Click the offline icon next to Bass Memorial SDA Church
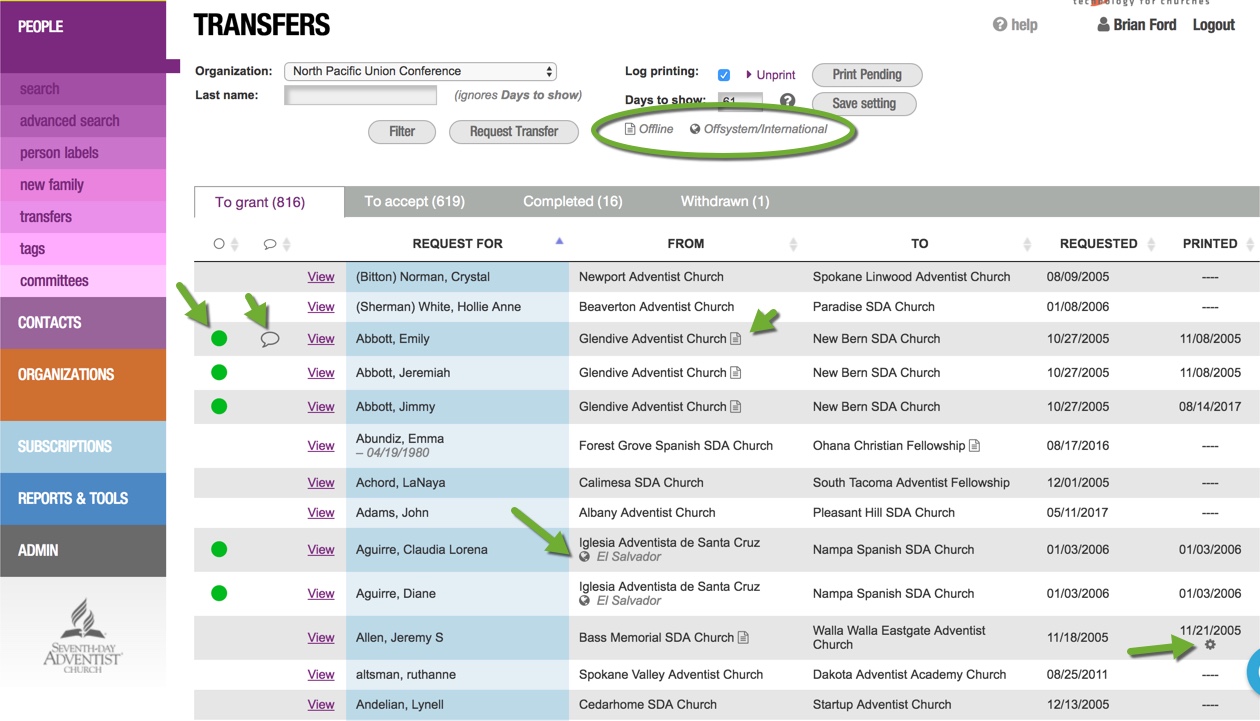1260x721 pixels. (740, 637)
